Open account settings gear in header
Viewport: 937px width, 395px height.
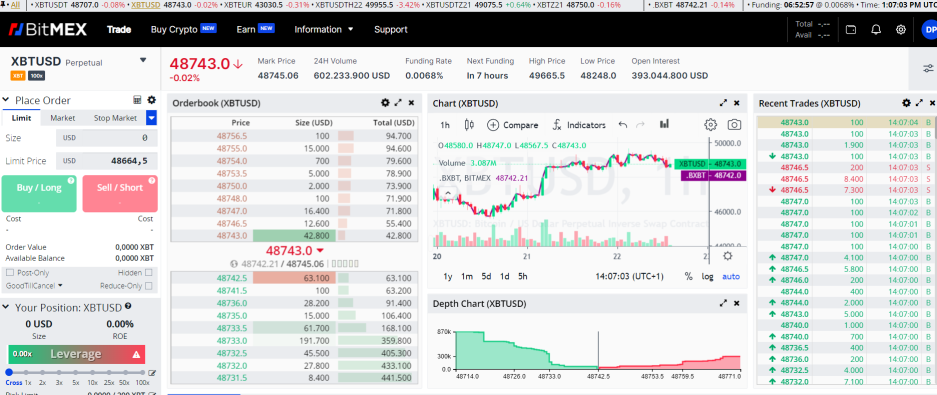pos(901,29)
